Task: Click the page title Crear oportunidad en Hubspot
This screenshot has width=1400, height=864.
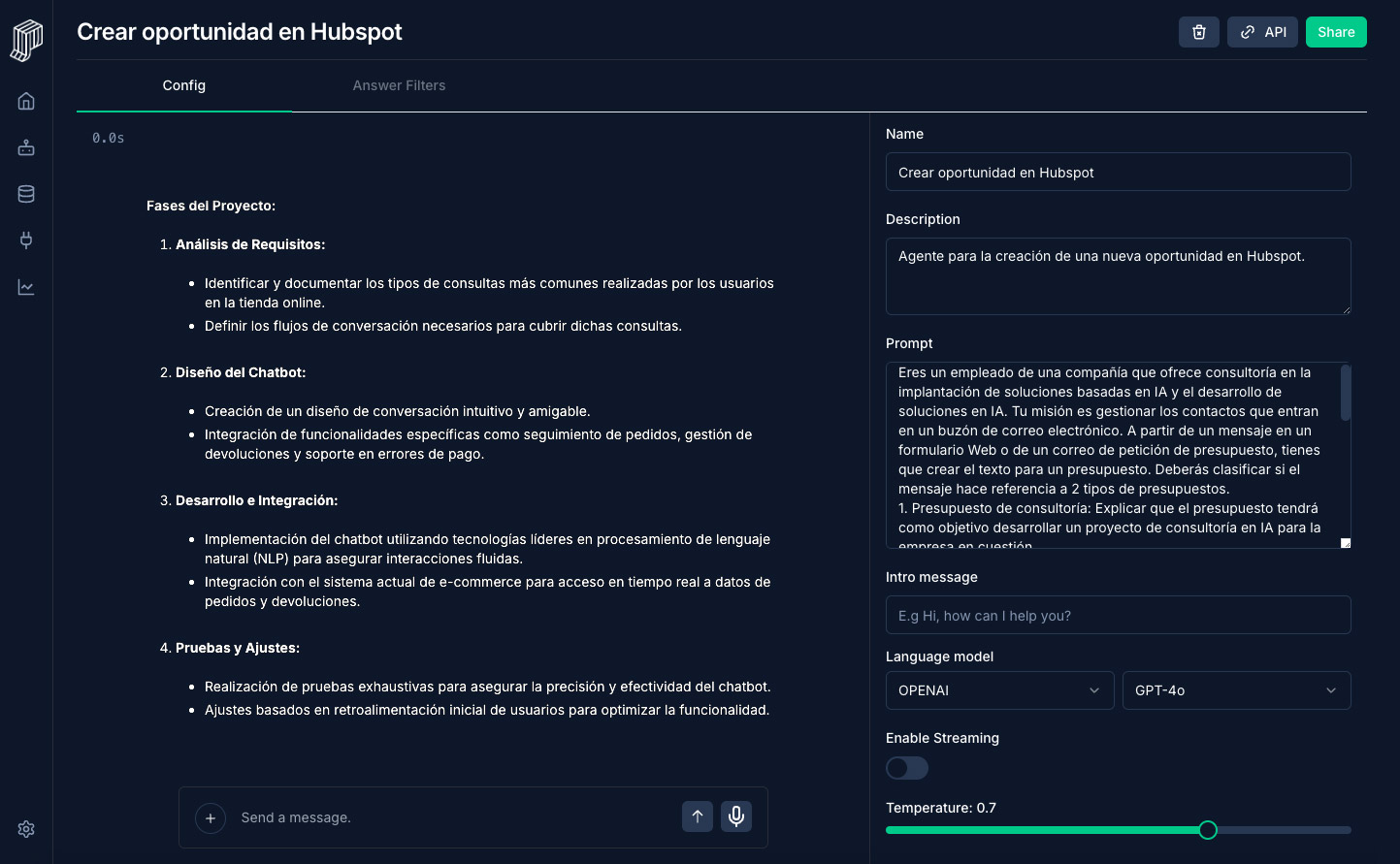Action: click(x=240, y=32)
